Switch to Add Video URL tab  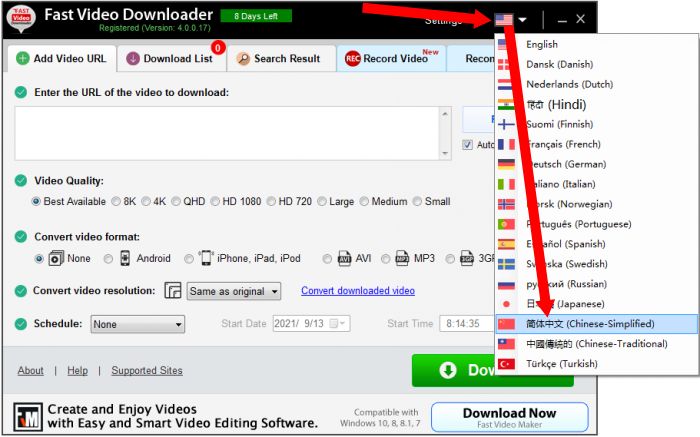pos(62,58)
